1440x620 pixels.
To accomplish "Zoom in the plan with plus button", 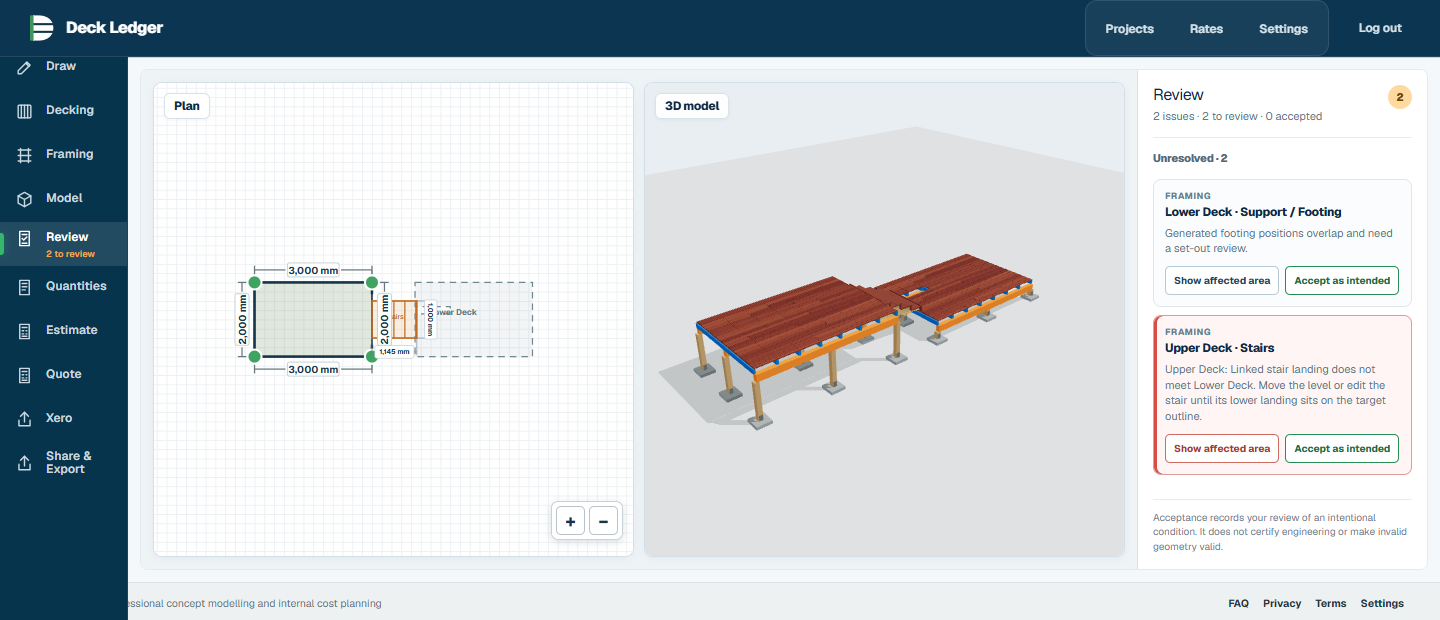I will point(570,521).
